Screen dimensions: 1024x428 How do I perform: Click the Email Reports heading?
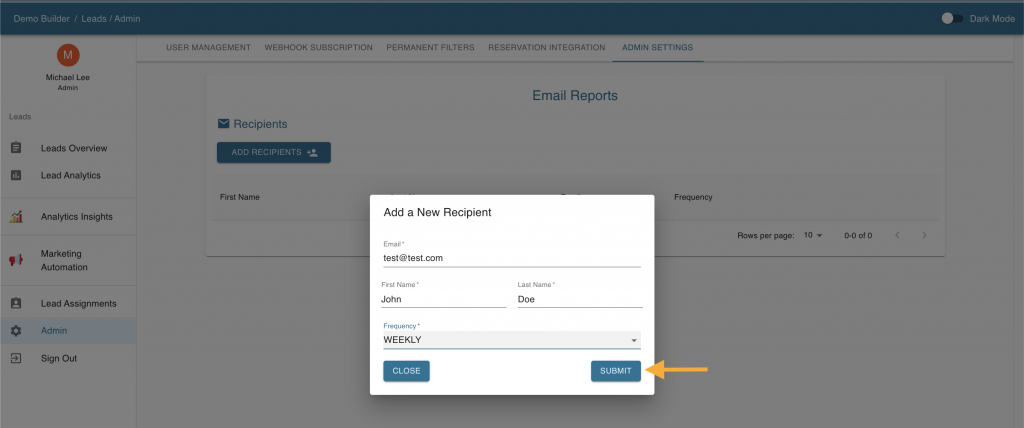coord(575,95)
